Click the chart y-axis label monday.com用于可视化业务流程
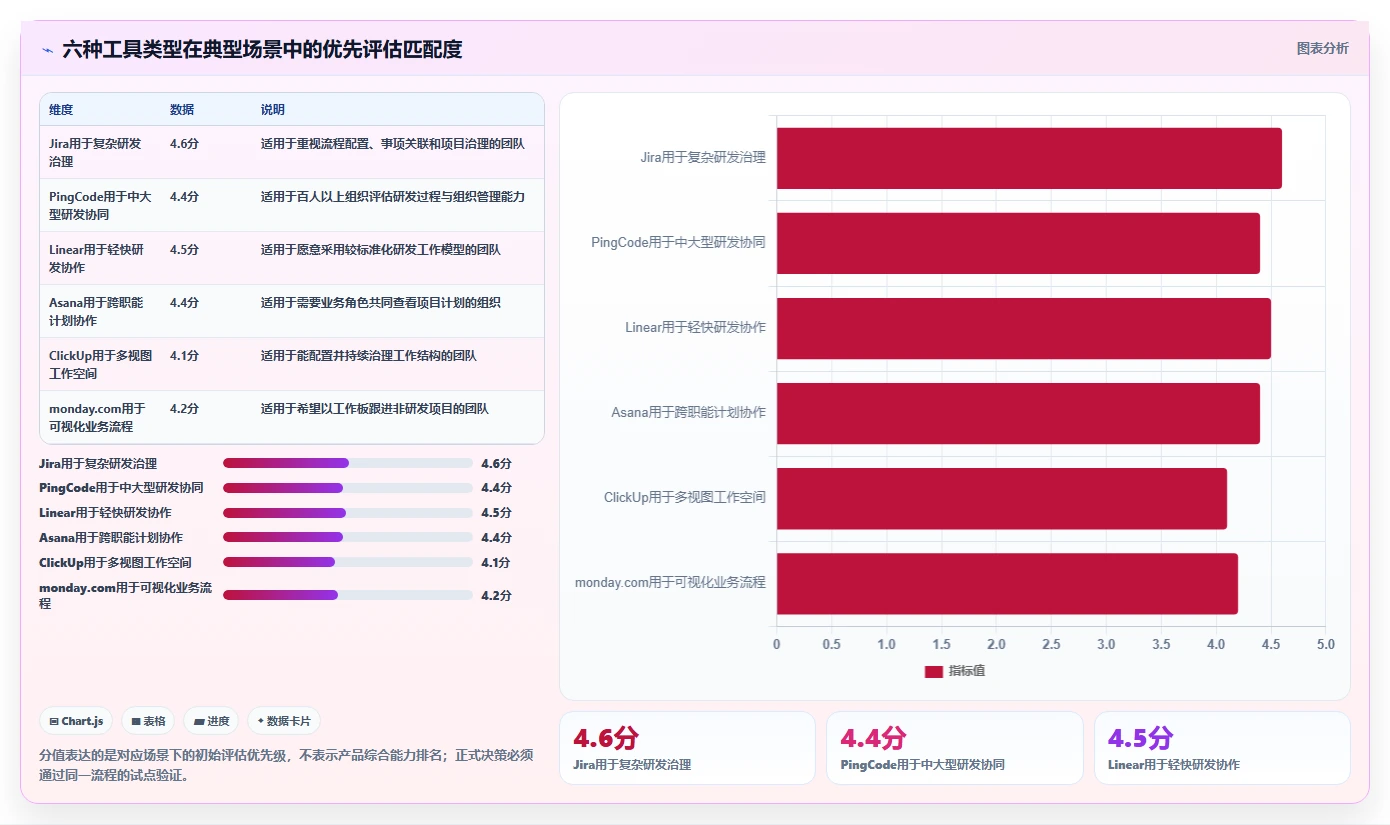 tap(670, 583)
